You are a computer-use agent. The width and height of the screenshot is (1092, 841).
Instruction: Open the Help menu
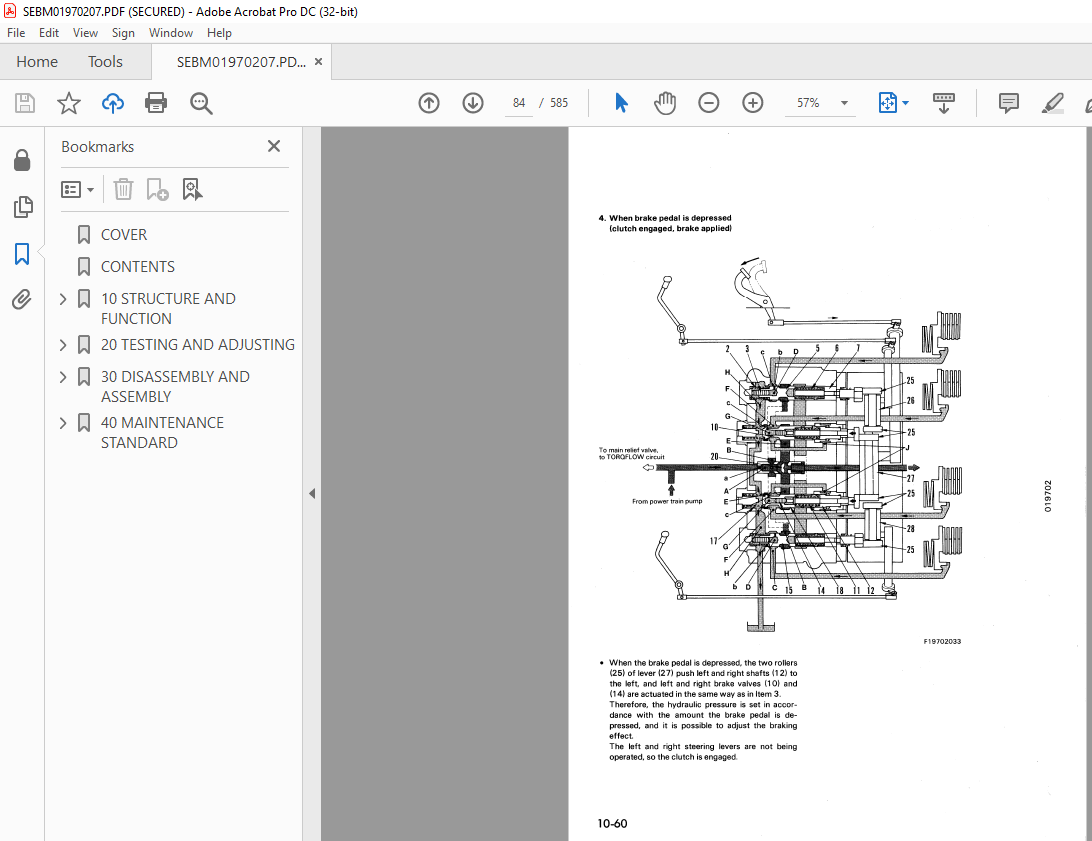coord(219,33)
